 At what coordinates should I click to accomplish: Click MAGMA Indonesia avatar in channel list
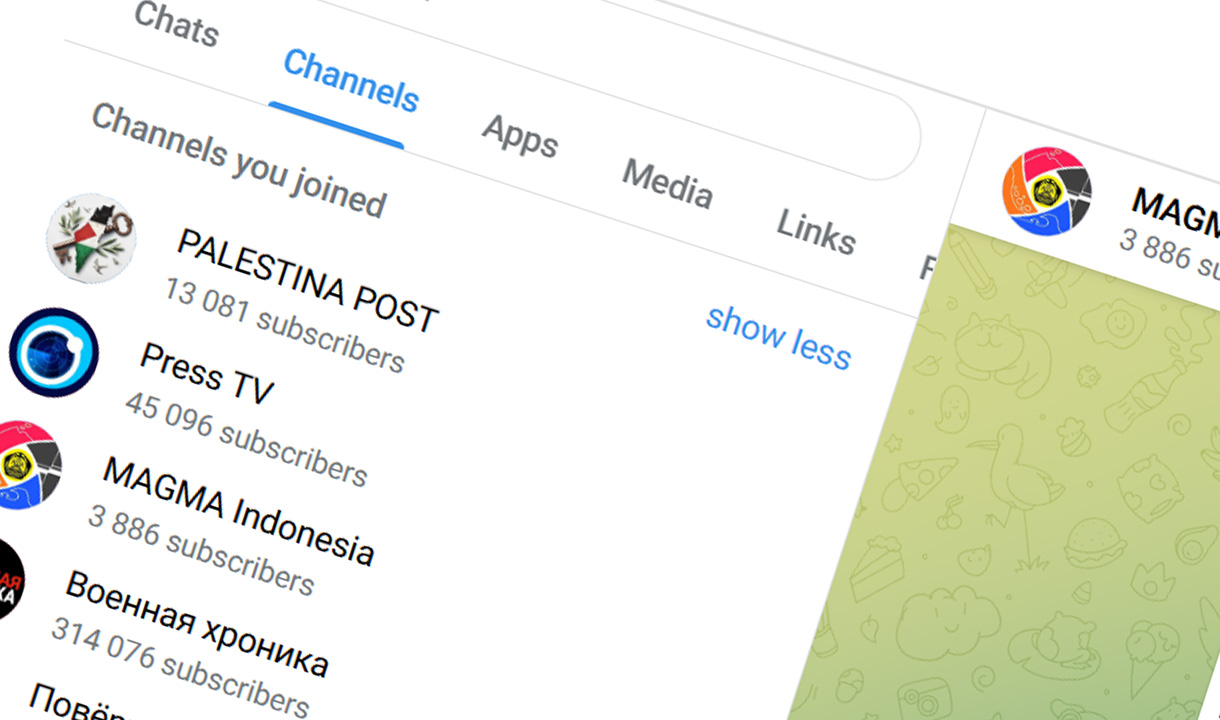point(22,467)
